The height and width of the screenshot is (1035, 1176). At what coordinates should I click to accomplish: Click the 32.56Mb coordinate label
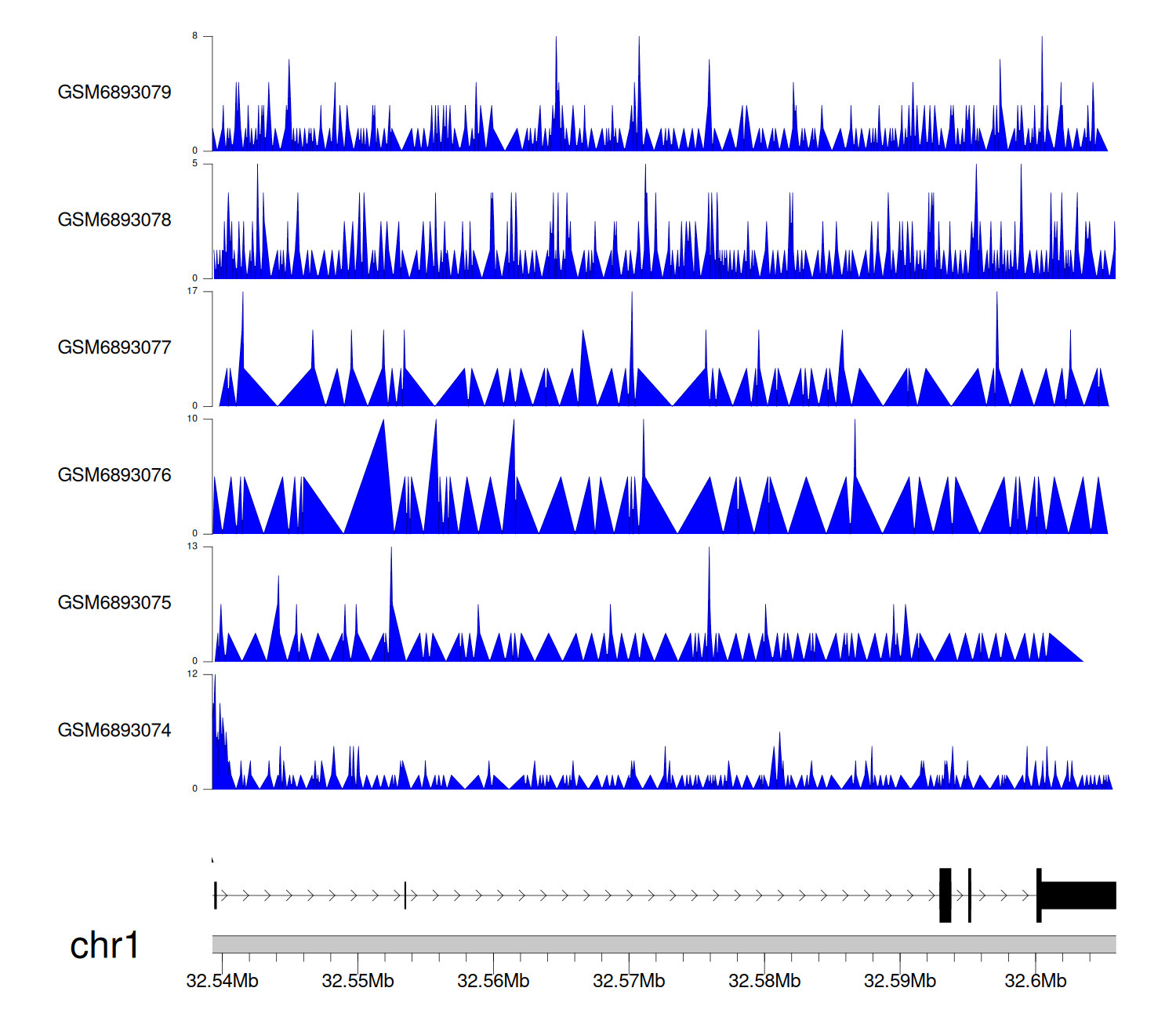coord(493,981)
